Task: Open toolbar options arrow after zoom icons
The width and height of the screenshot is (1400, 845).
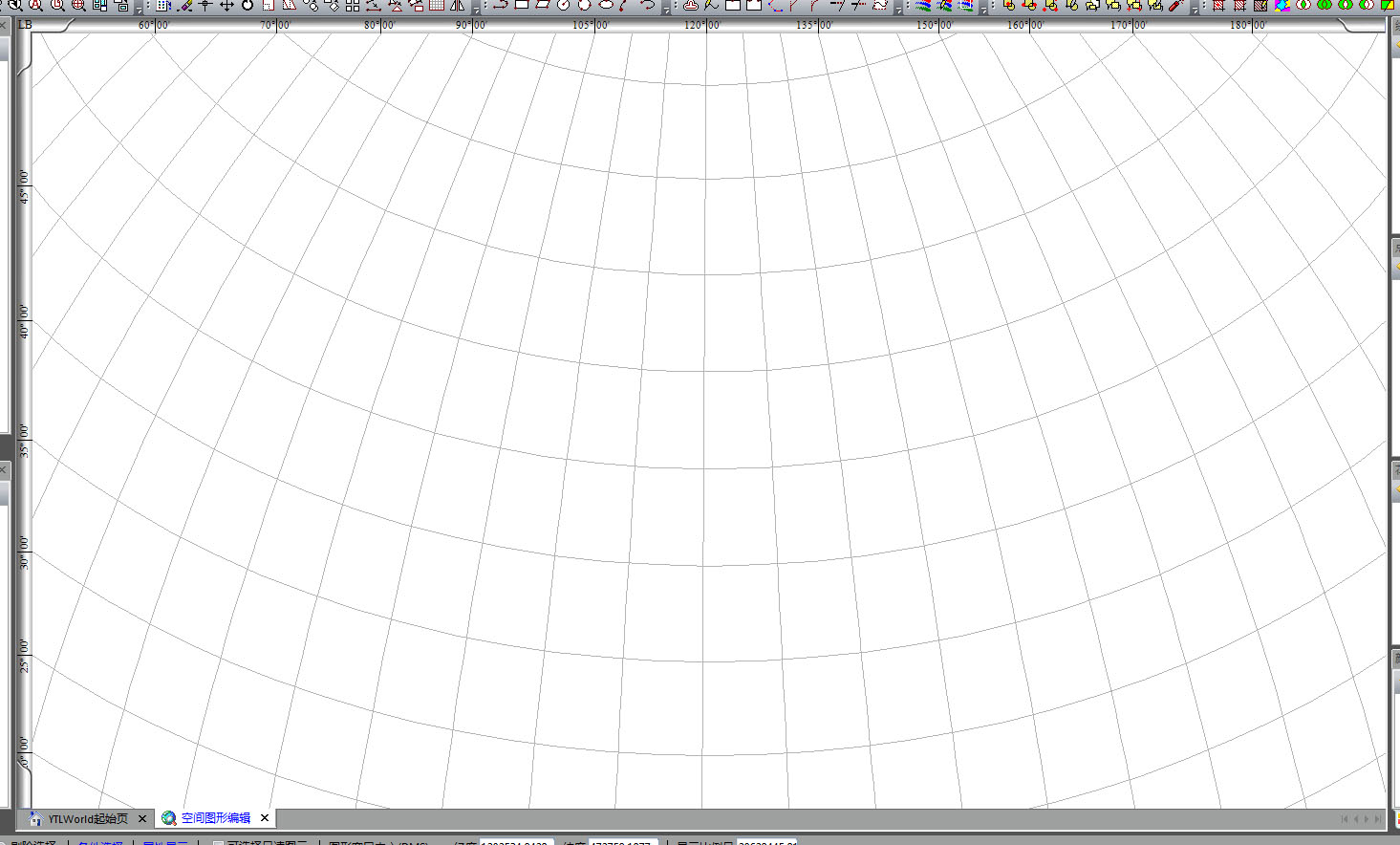Action: point(138,9)
